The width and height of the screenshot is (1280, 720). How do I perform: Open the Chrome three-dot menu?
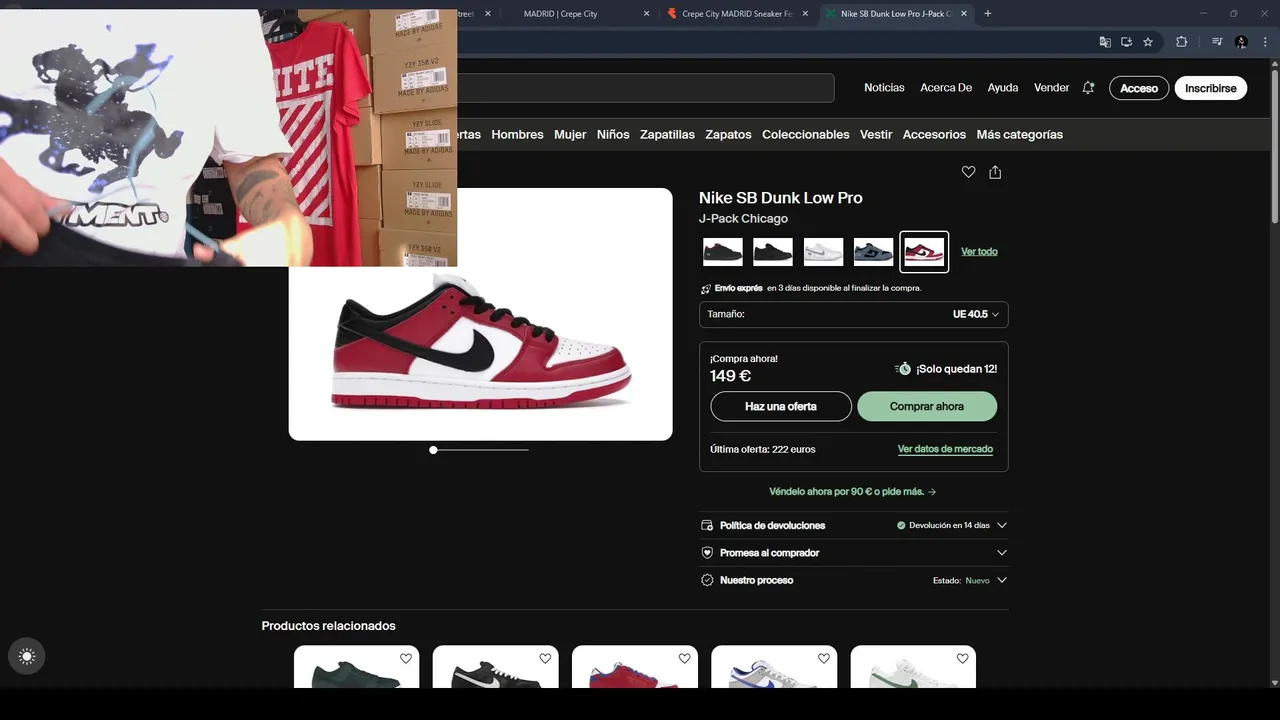click(1265, 42)
